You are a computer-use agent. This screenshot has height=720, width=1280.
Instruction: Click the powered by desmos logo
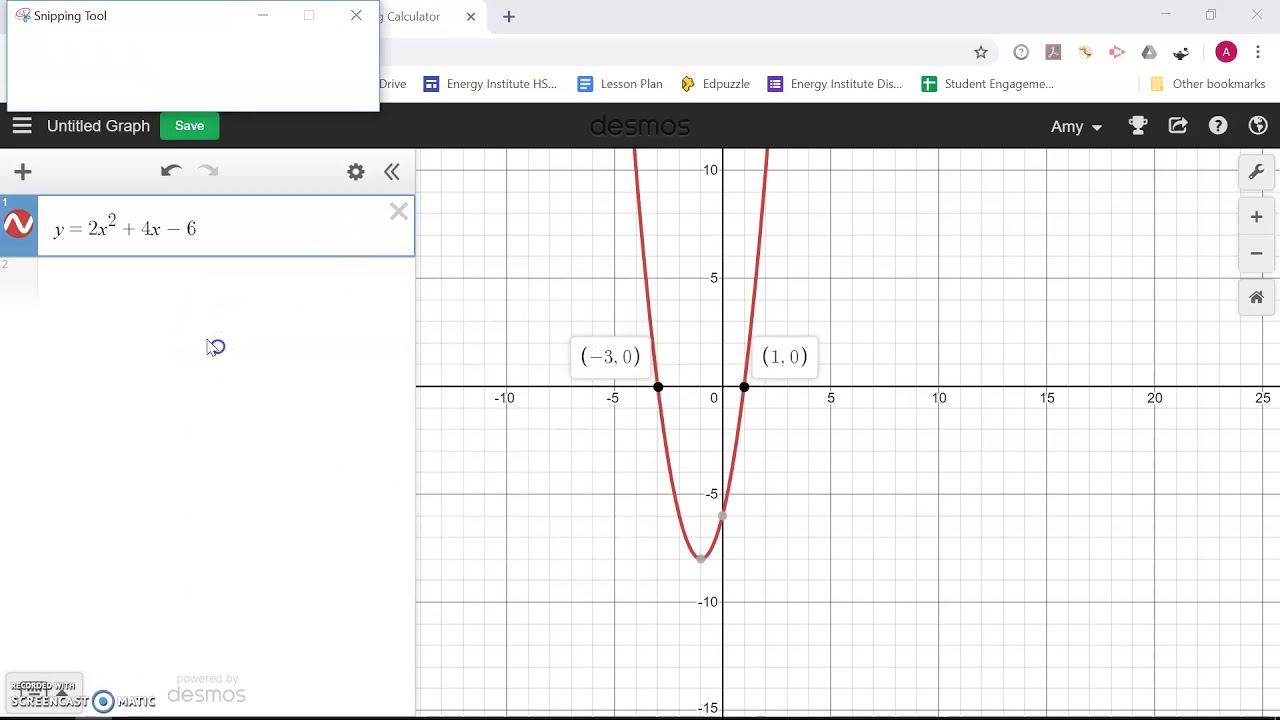click(206, 689)
